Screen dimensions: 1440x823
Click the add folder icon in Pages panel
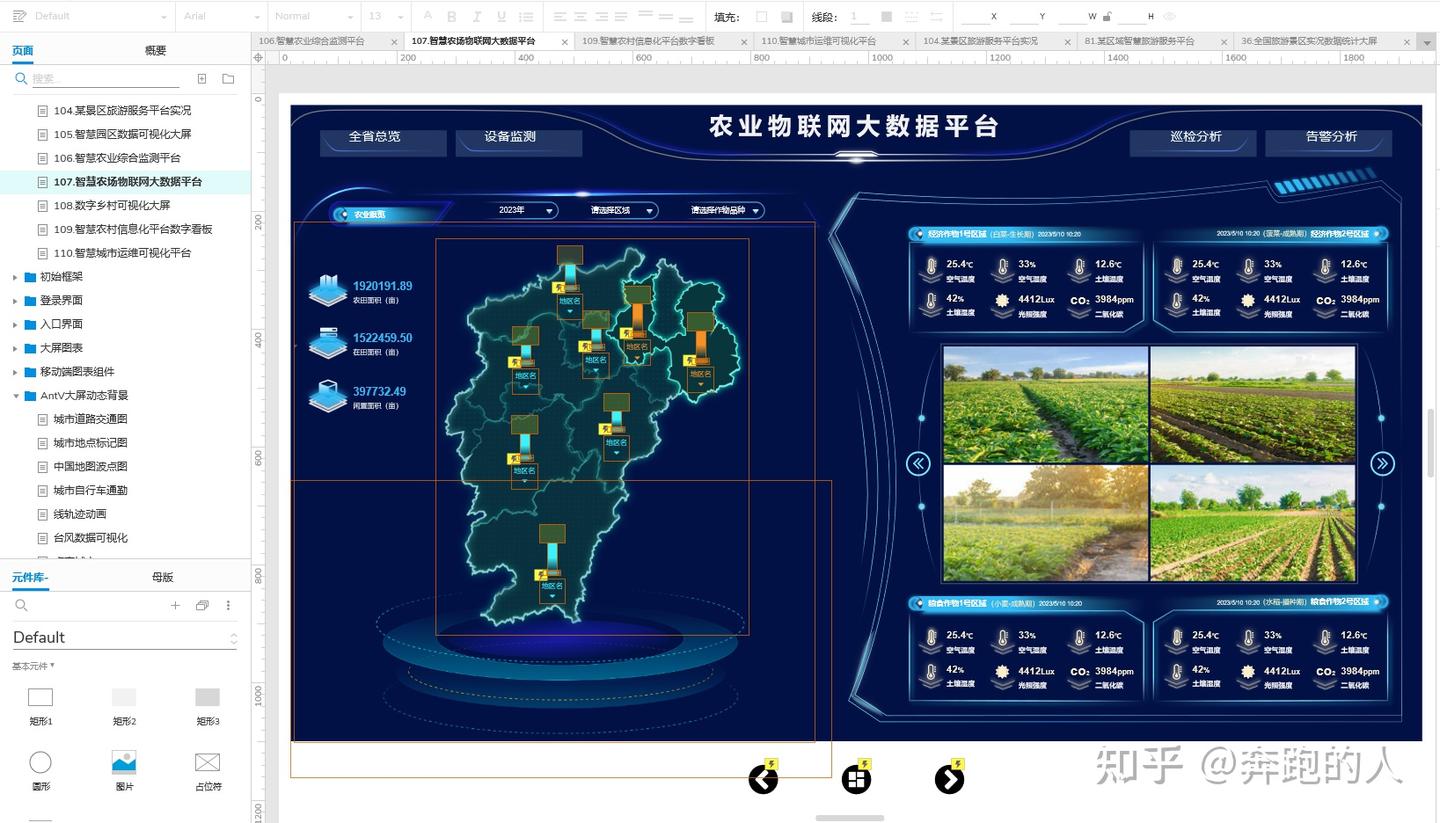[x=228, y=79]
